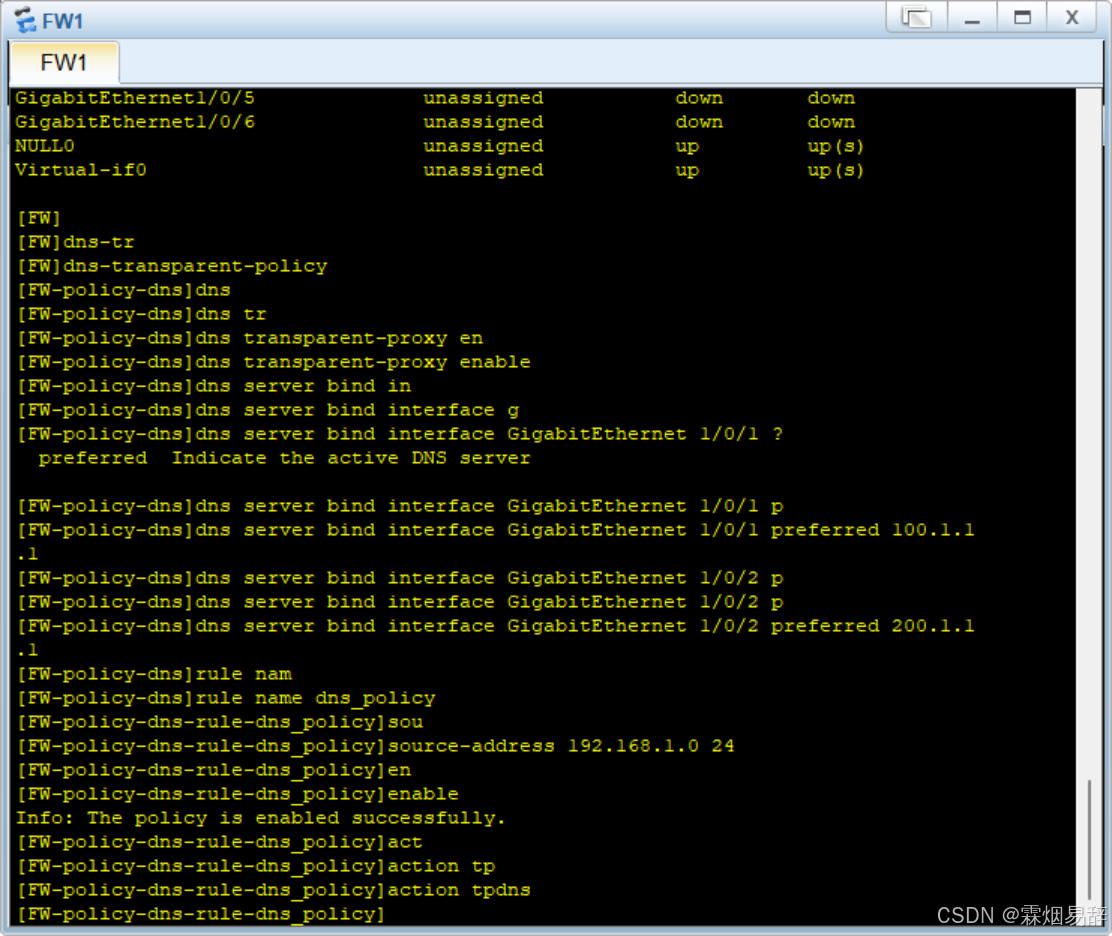Minimize the FW1 window
The width and height of the screenshot is (1112, 936).
(x=972, y=17)
